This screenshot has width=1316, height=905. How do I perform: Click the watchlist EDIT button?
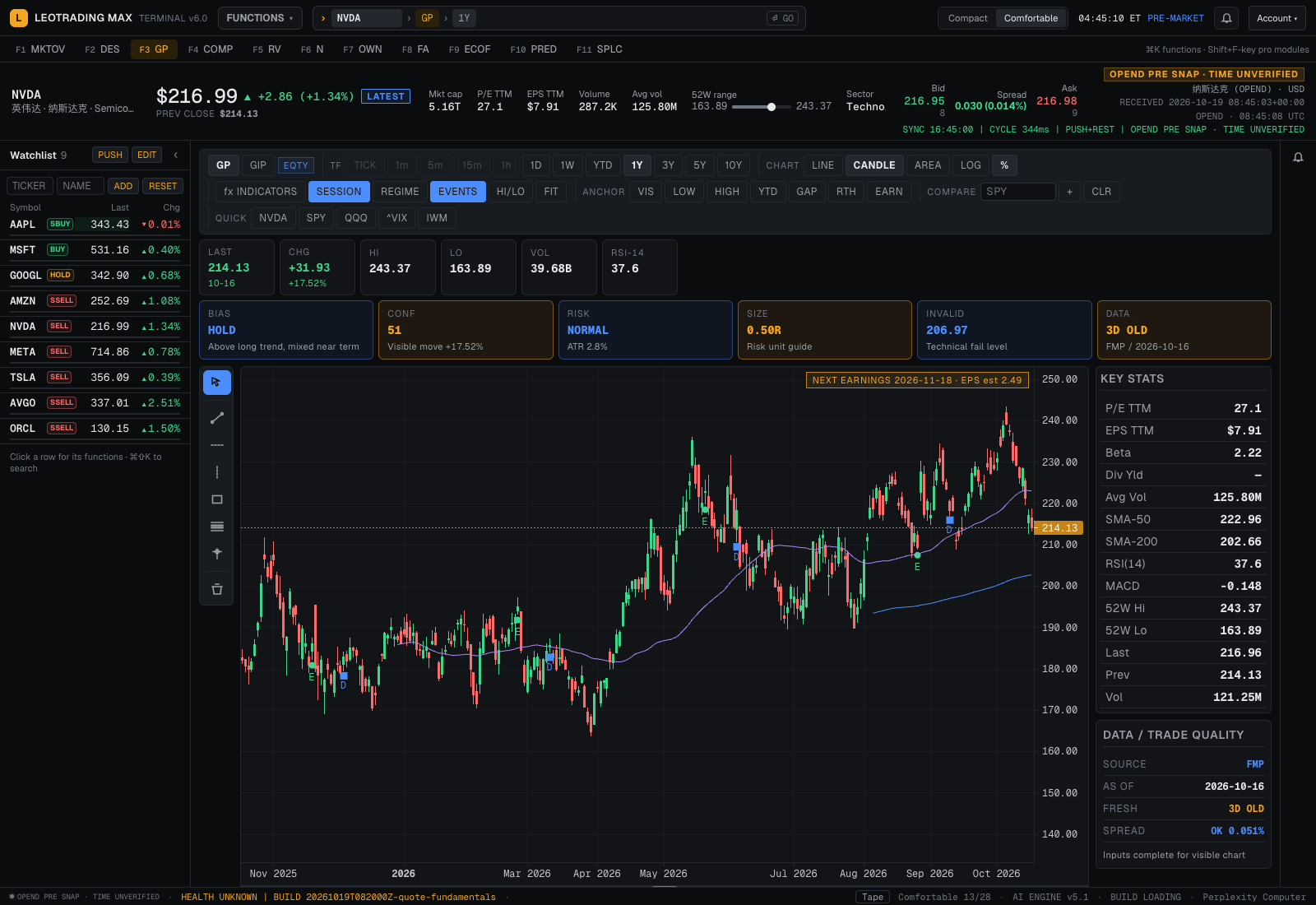pyautogui.click(x=146, y=155)
